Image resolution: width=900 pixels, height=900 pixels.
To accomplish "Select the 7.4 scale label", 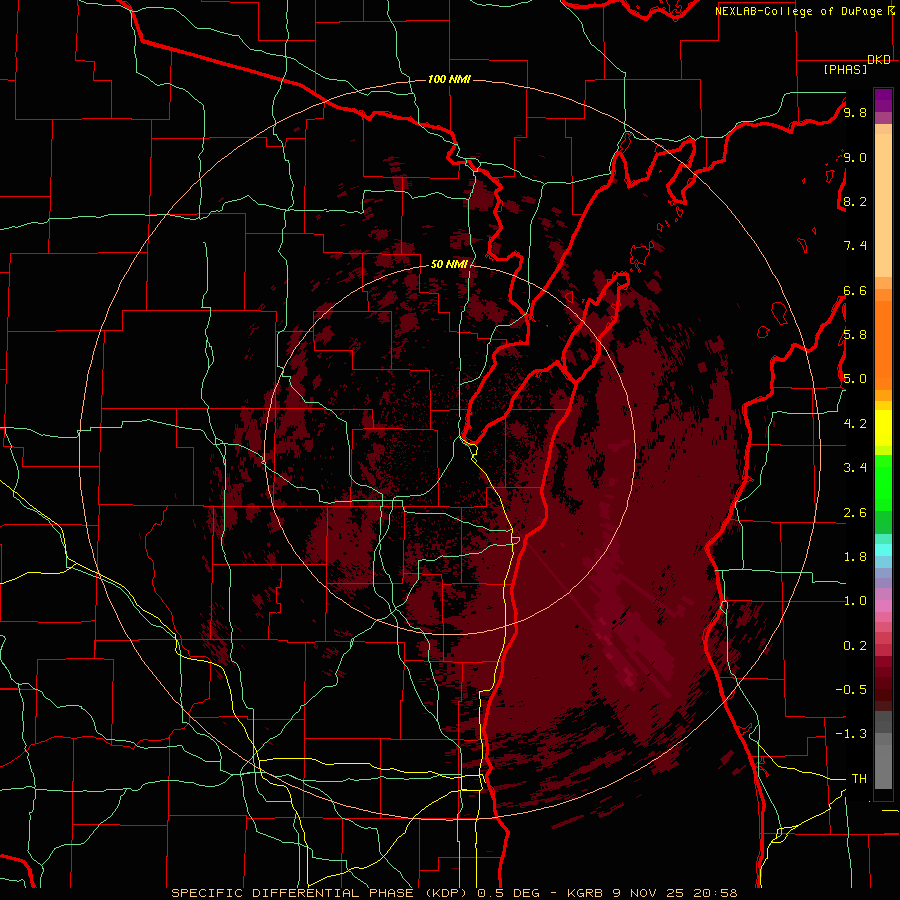I will pos(855,246).
